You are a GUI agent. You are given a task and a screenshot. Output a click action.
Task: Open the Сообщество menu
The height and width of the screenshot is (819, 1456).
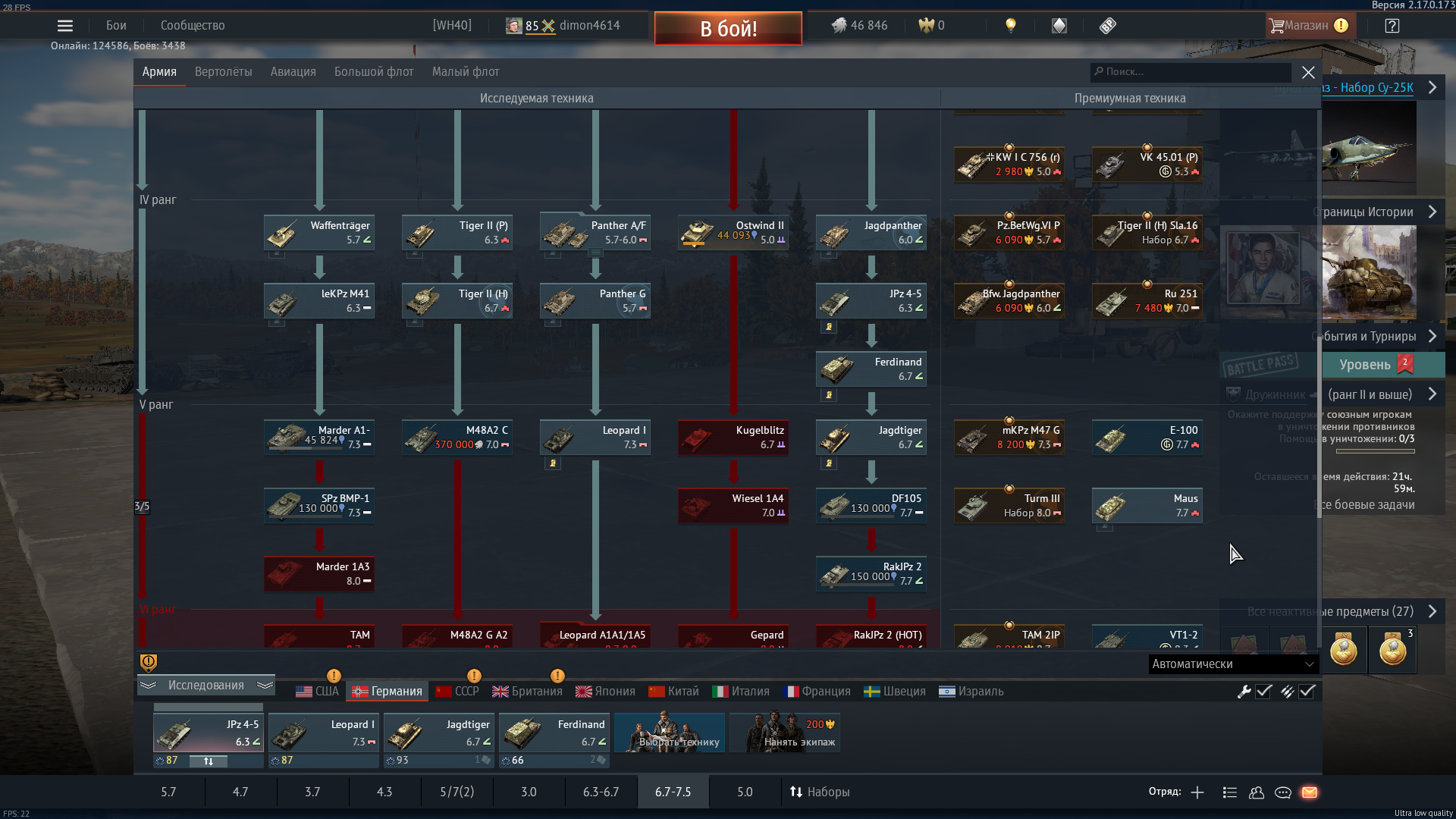(x=193, y=26)
